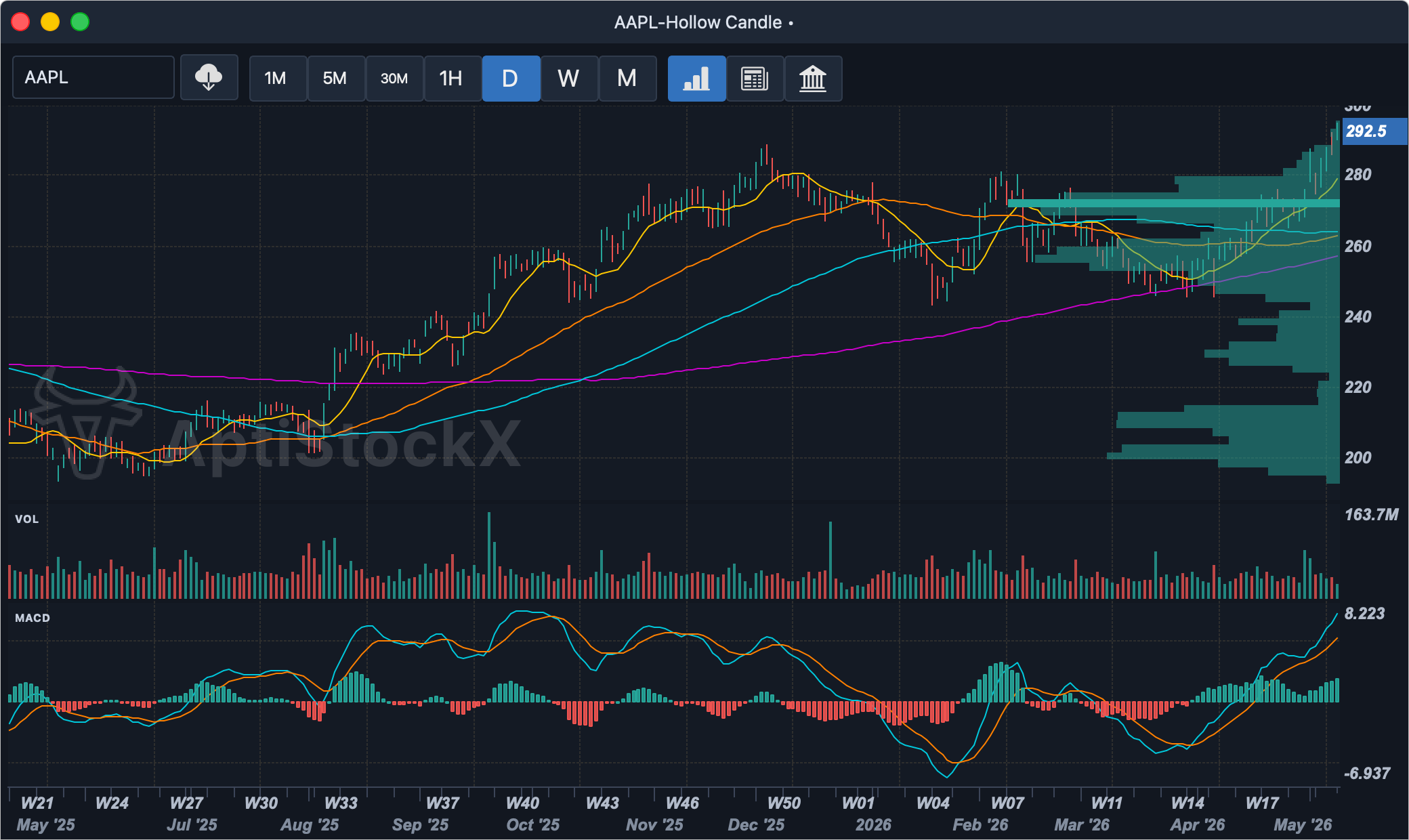
Task: Click the 240 price axis label
Action: pyautogui.click(x=1358, y=316)
